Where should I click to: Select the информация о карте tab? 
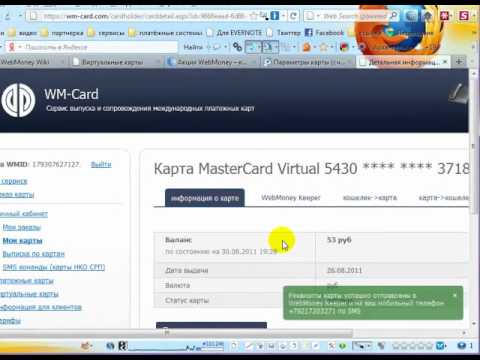[205, 198]
